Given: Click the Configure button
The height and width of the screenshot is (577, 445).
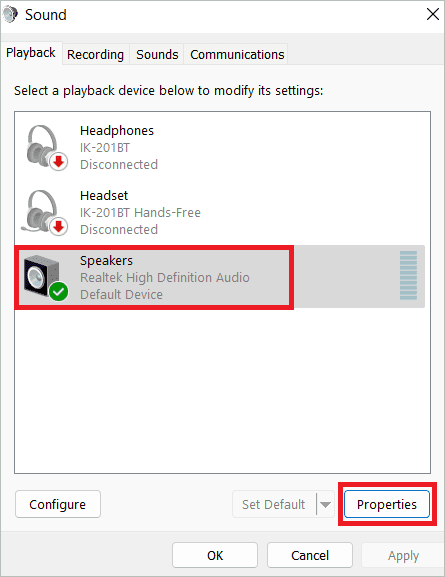Looking at the screenshot, I should [58, 504].
